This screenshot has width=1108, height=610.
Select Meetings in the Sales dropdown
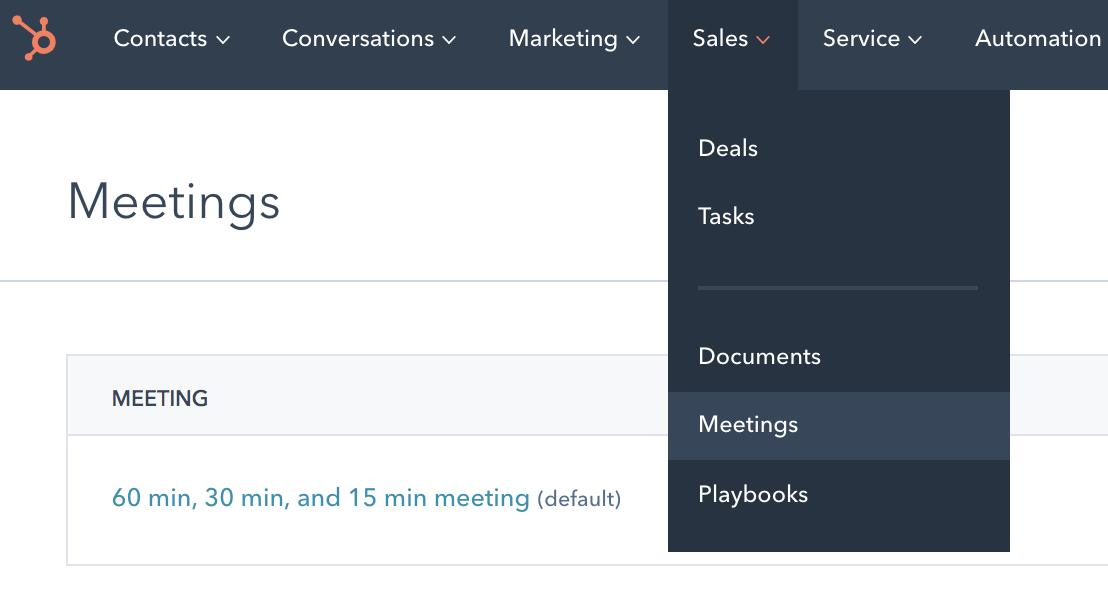click(x=748, y=425)
